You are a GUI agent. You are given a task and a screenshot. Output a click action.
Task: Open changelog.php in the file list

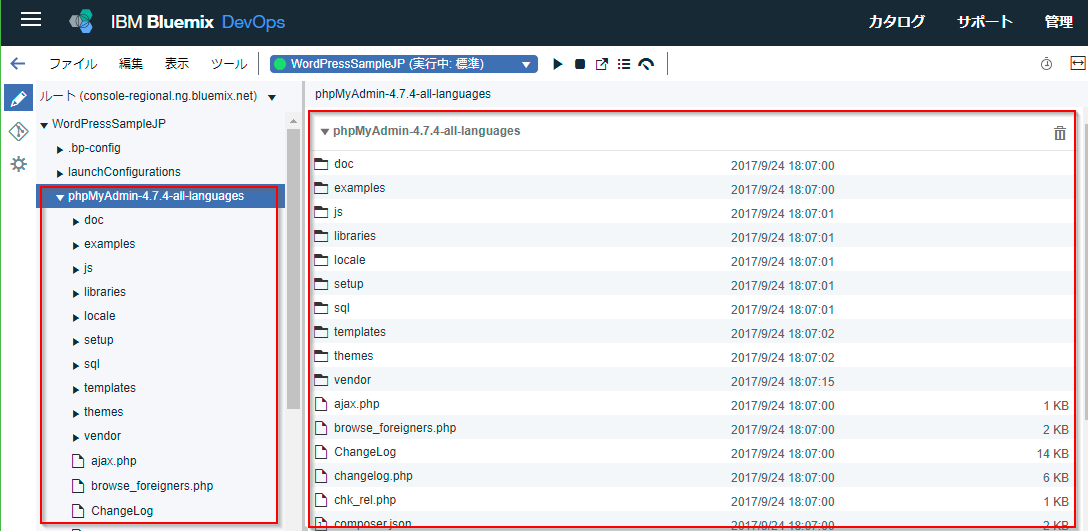373,475
